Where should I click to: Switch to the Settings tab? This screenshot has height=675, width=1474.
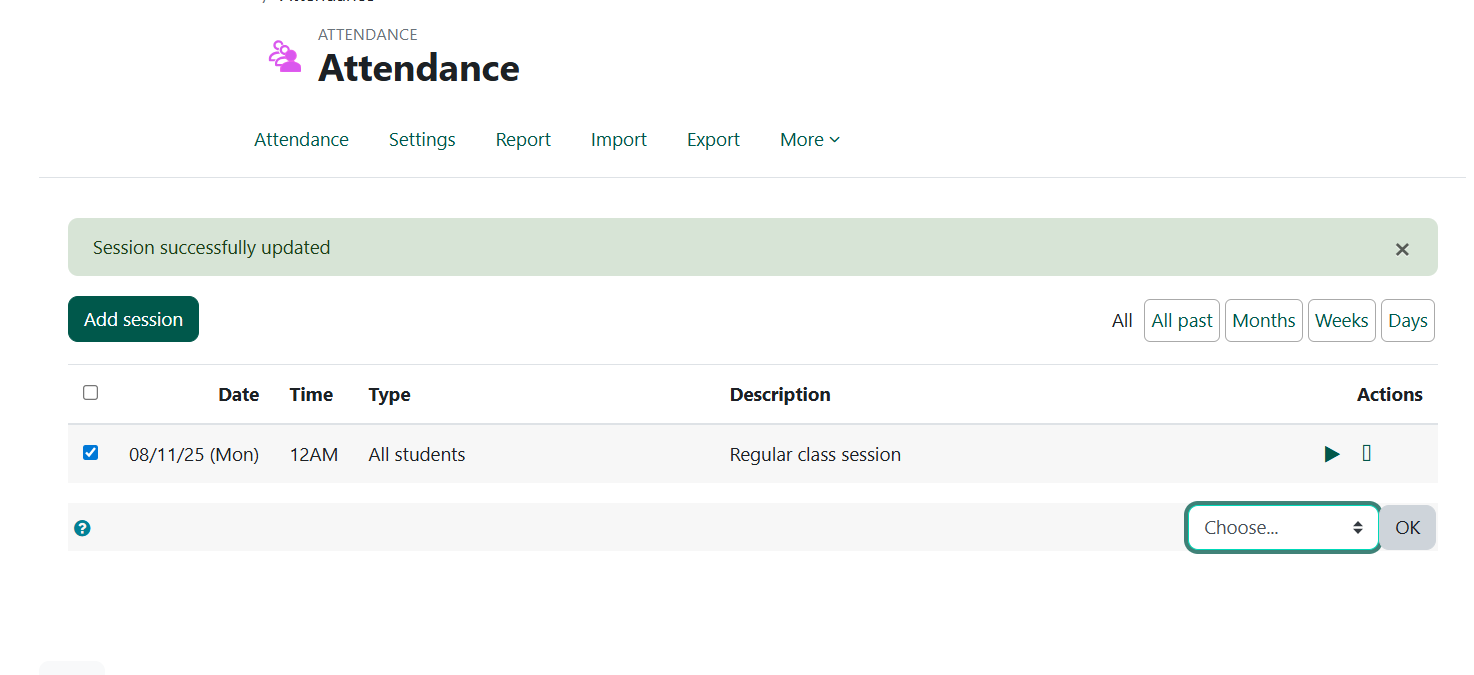pyautogui.click(x=422, y=140)
